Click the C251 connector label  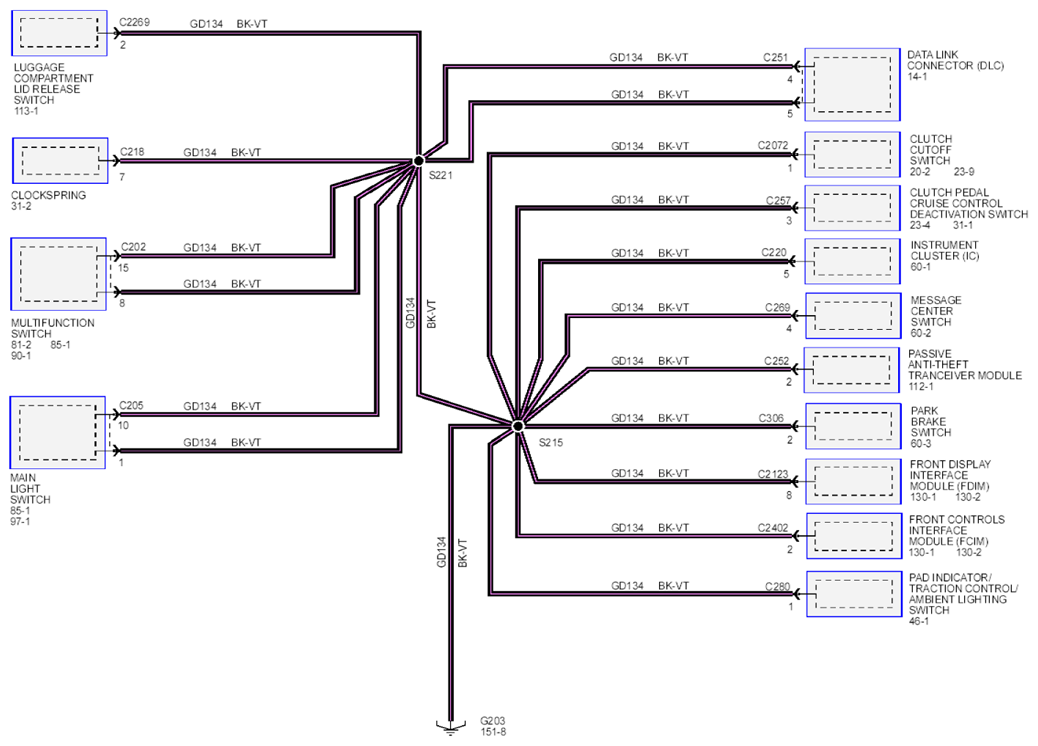coord(775,58)
